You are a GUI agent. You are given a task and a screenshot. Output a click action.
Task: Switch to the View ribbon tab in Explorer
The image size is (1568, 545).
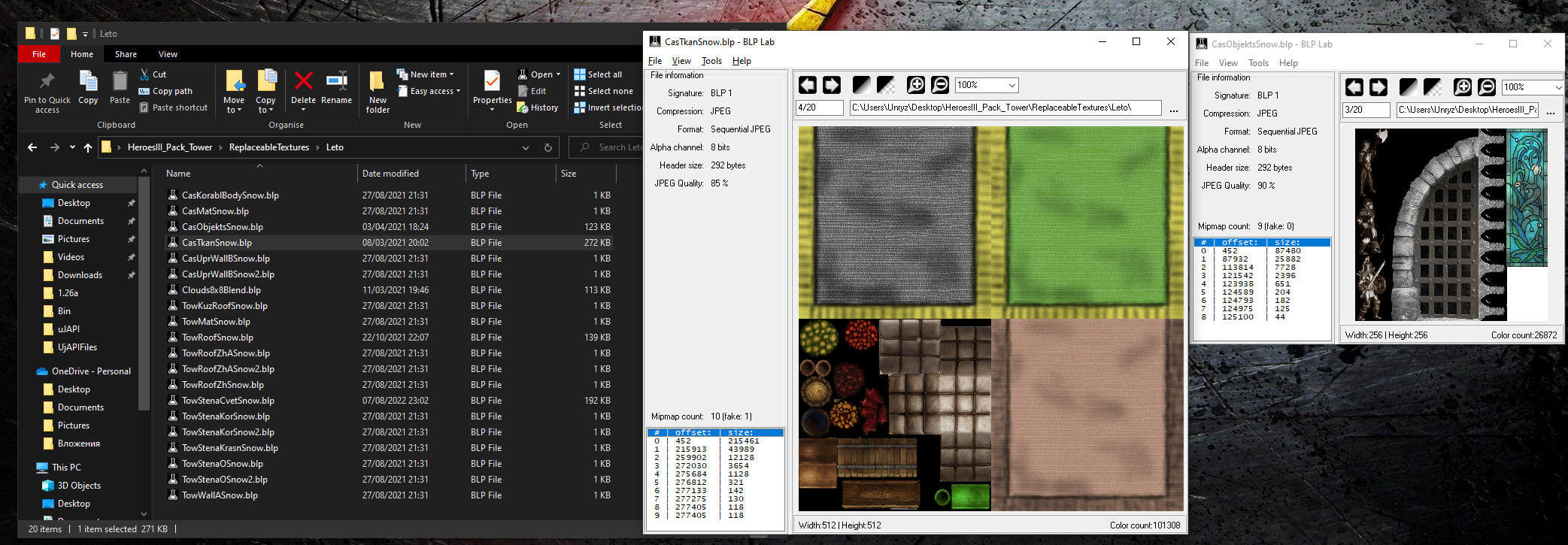168,54
